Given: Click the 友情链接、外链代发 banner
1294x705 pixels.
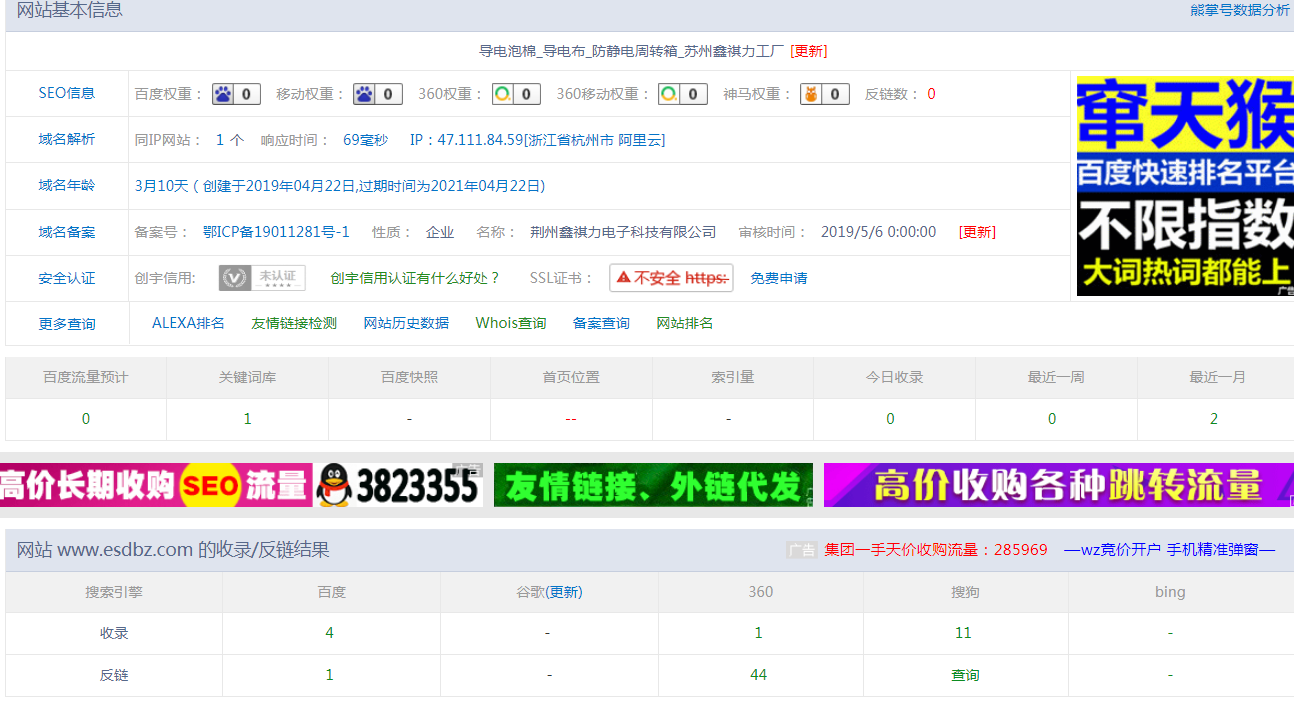Looking at the screenshot, I should point(653,485).
